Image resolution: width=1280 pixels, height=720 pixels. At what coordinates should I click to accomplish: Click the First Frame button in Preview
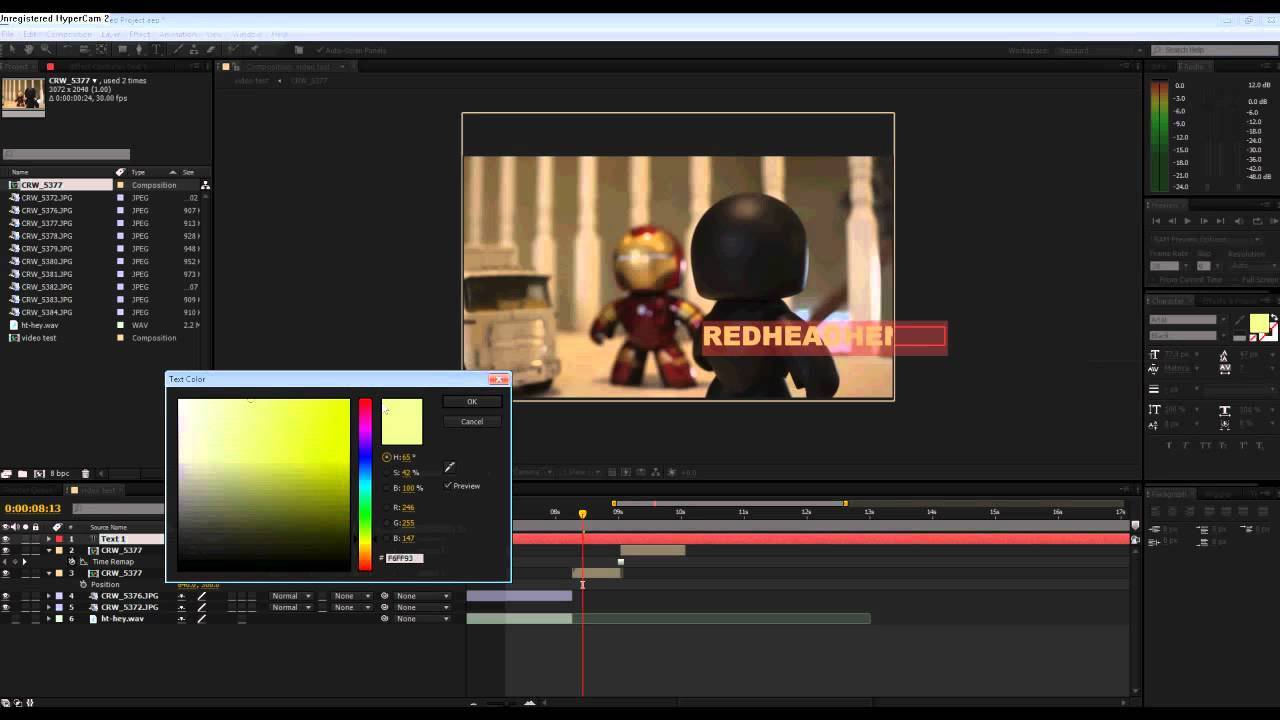tap(1156, 221)
